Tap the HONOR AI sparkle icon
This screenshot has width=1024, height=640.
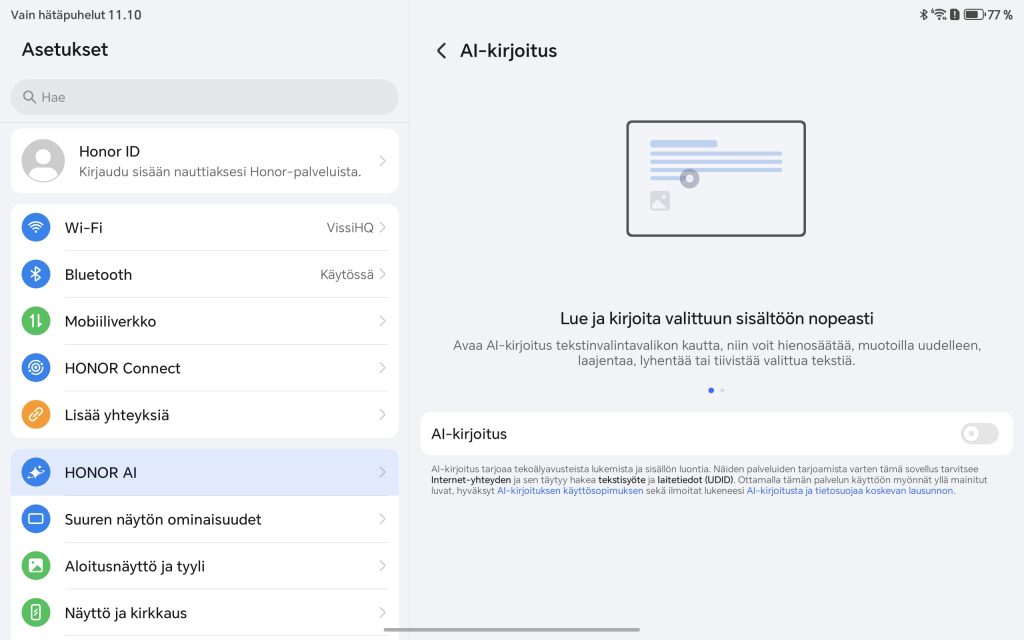(x=36, y=472)
